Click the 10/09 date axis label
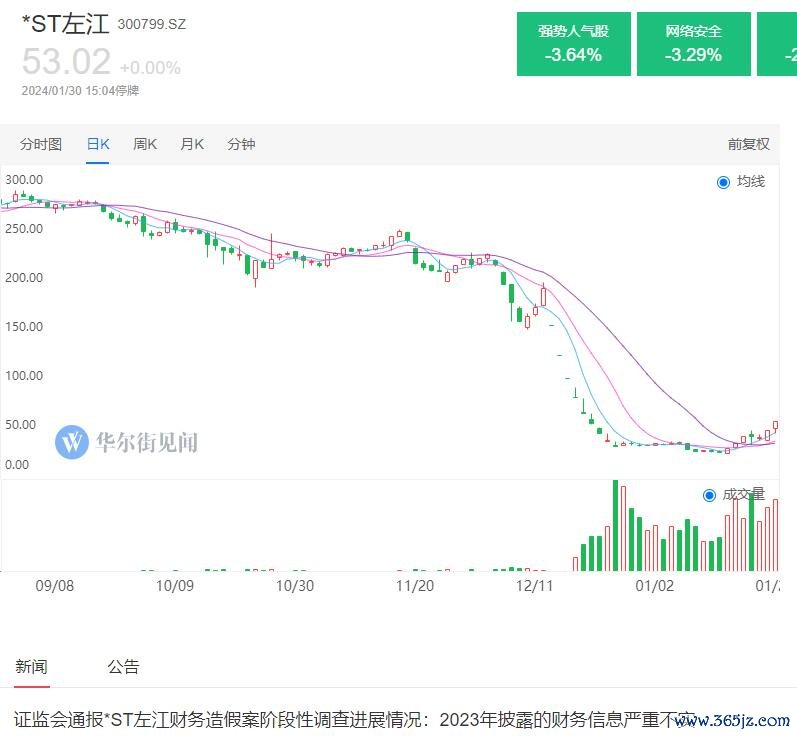The image size is (797, 736). click(x=174, y=586)
